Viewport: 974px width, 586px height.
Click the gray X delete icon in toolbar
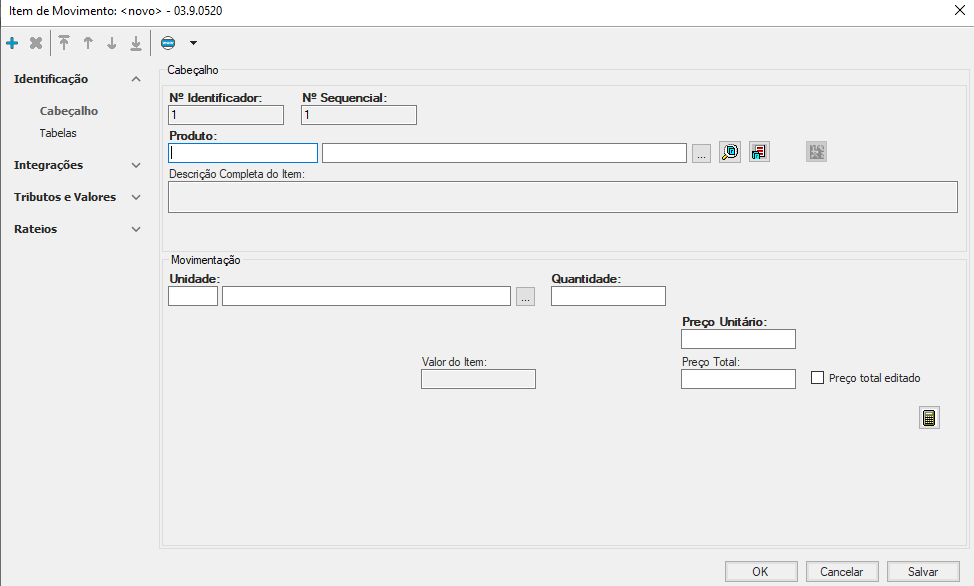pyautogui.click(x=36, y=43)
